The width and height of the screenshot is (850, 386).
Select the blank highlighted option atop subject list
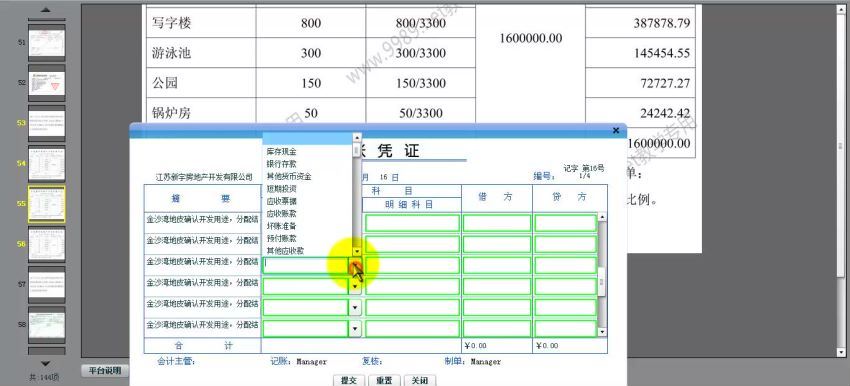(x=307, y=139)
